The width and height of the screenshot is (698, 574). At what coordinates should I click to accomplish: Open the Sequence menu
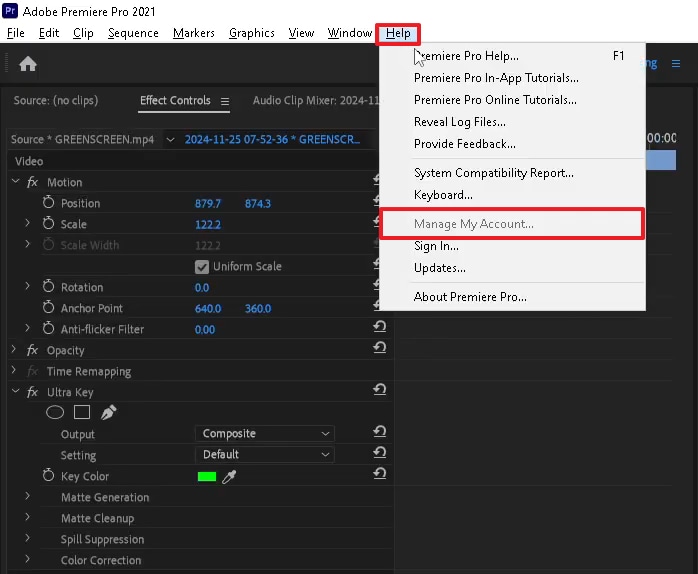[133, 33]
